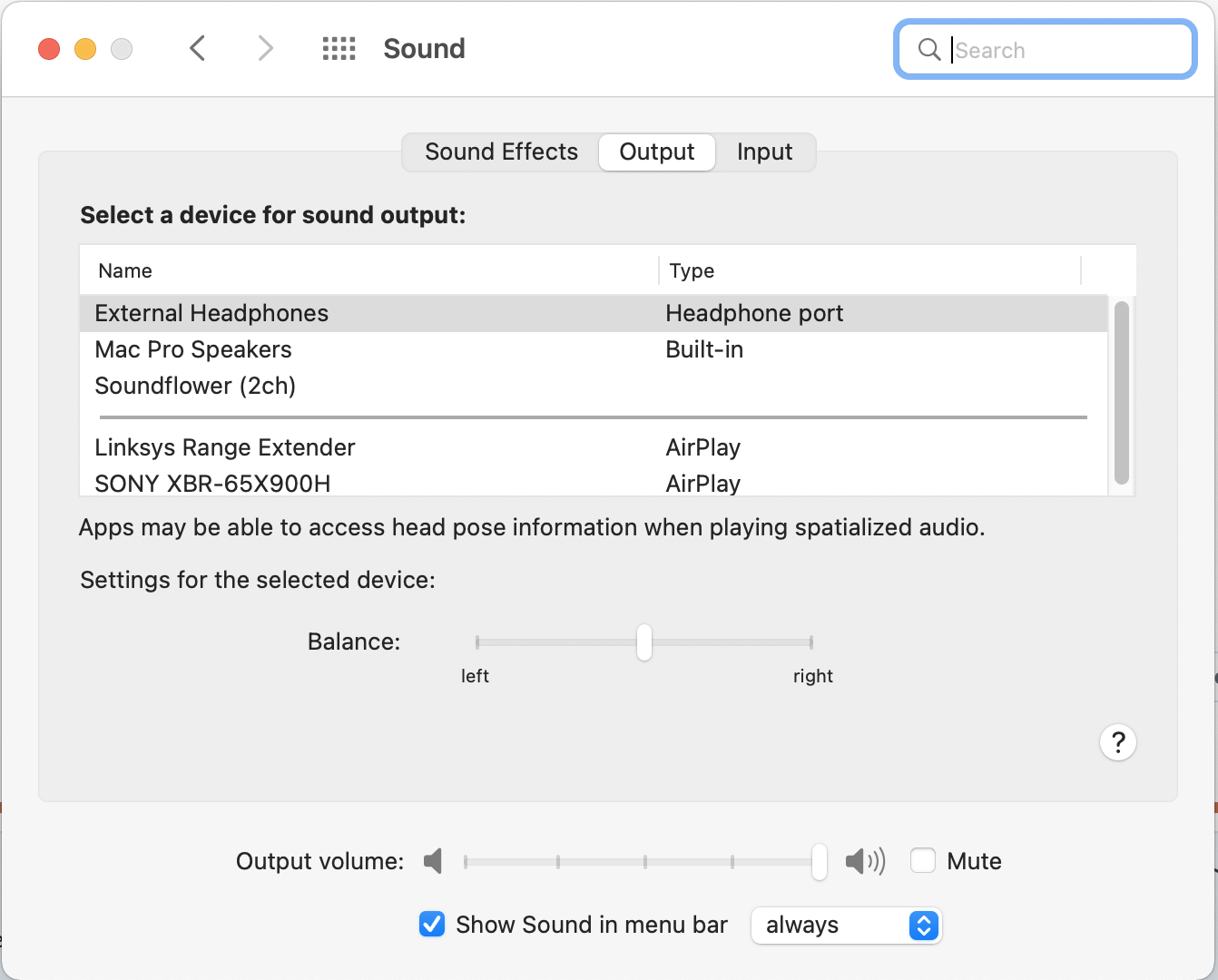The width and height of the screenshot is (1218, 980).
Task: Click the back navigation arrow
Action: [x=198, y=48]
